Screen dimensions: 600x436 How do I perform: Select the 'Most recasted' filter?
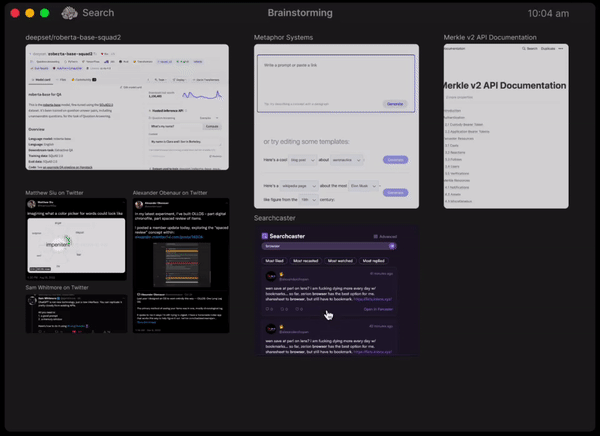click(305, 261)
